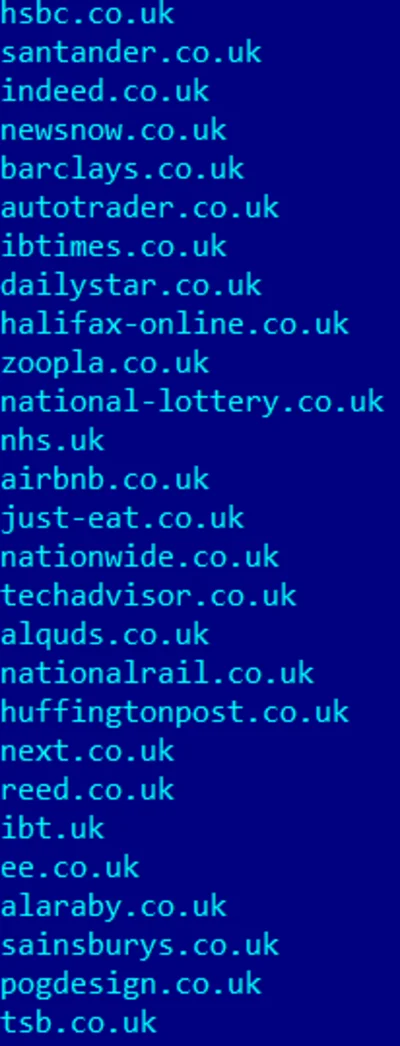This screenshot has width=400, height=1046.
Task: Select autotrader.co.uk domain text
Action: (x=139, y=207)
